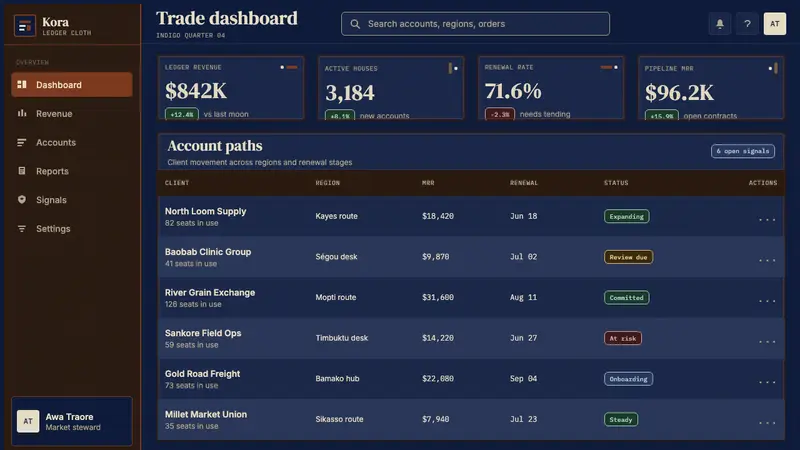Screen dimensions: 800x450
Task: Open the Ledger Revenue card
Action: point(231,88)
